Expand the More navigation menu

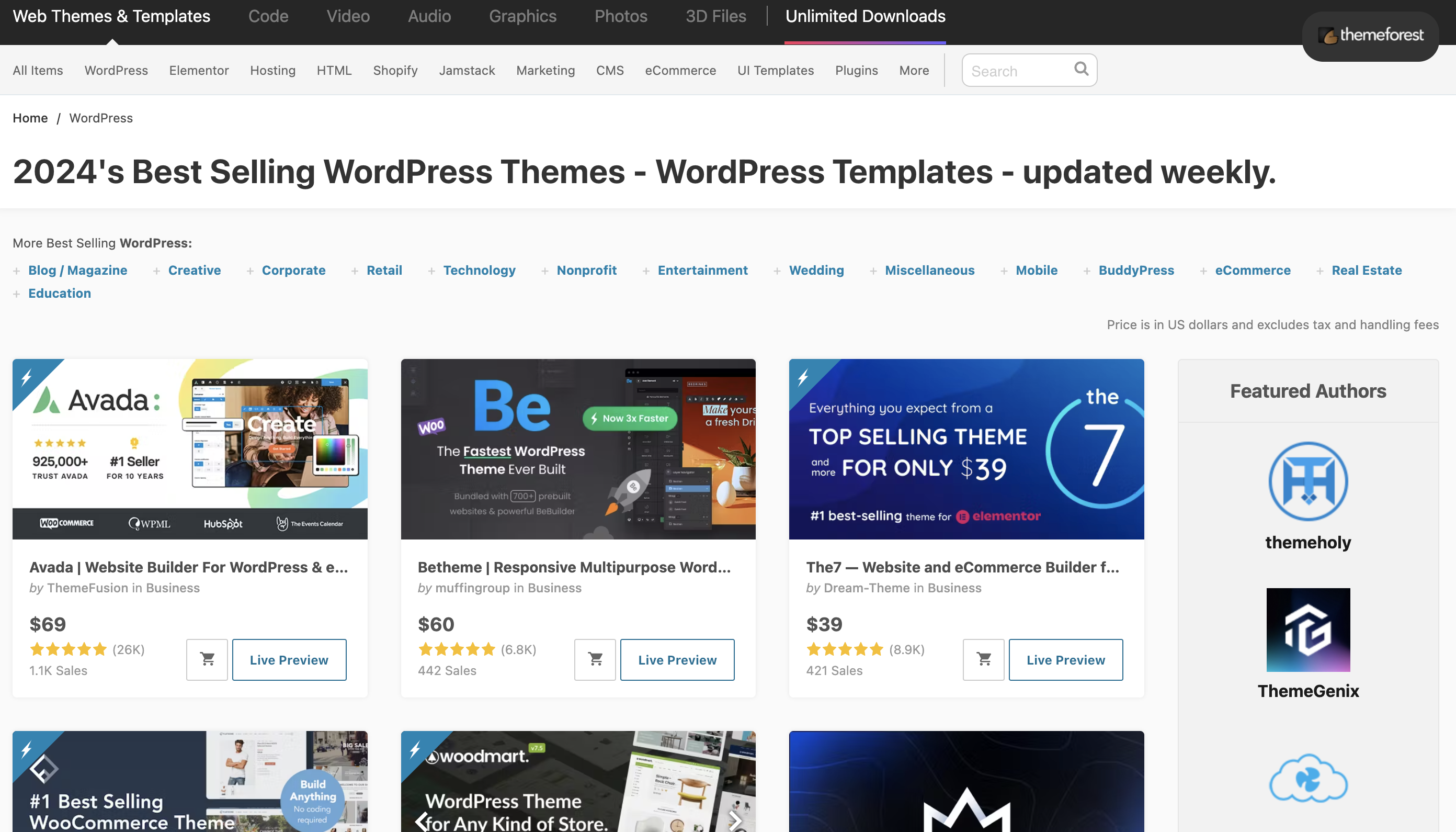pos(914,70)
